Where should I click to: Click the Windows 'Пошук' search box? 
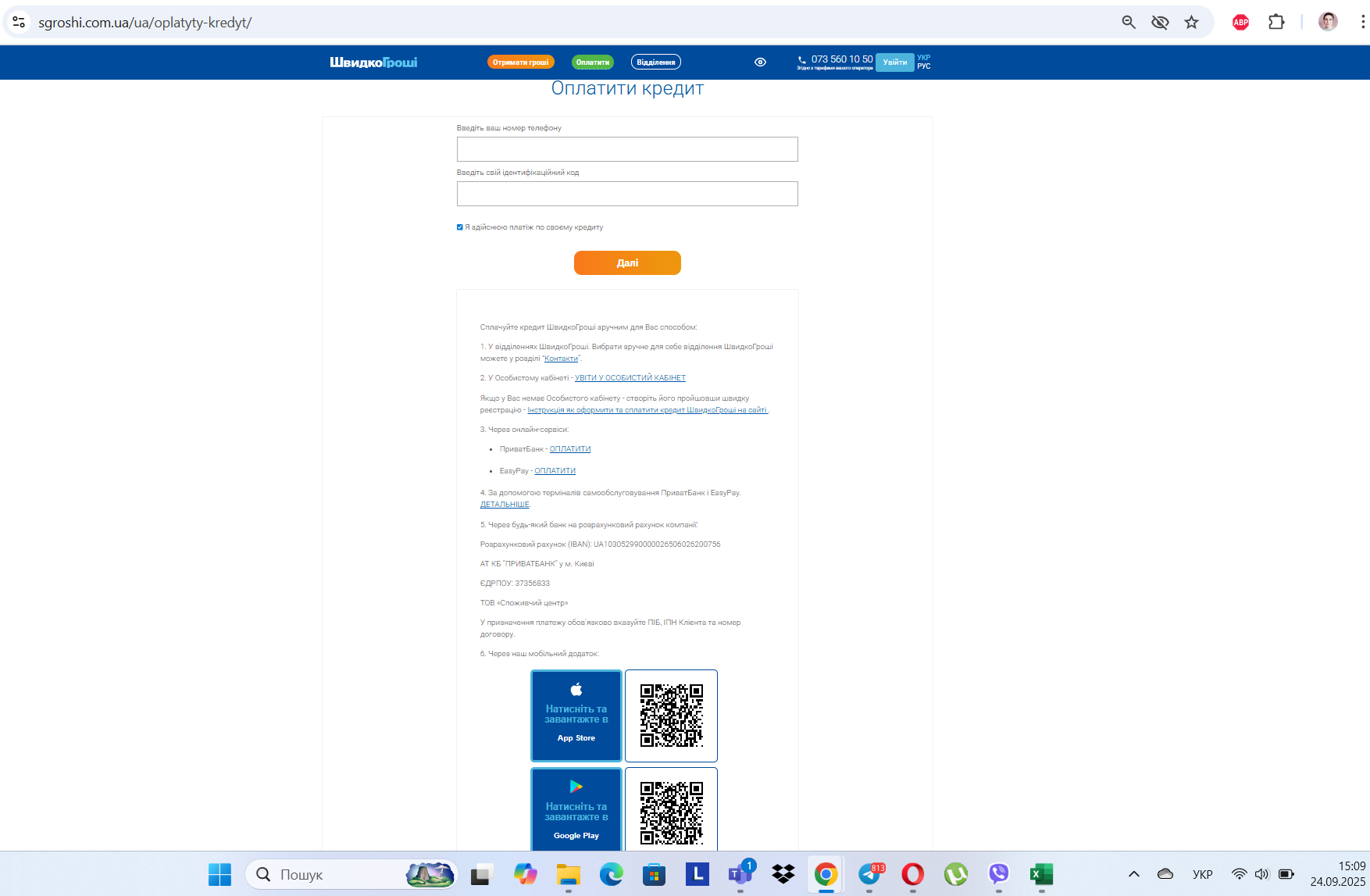click(x=351, y=874)
